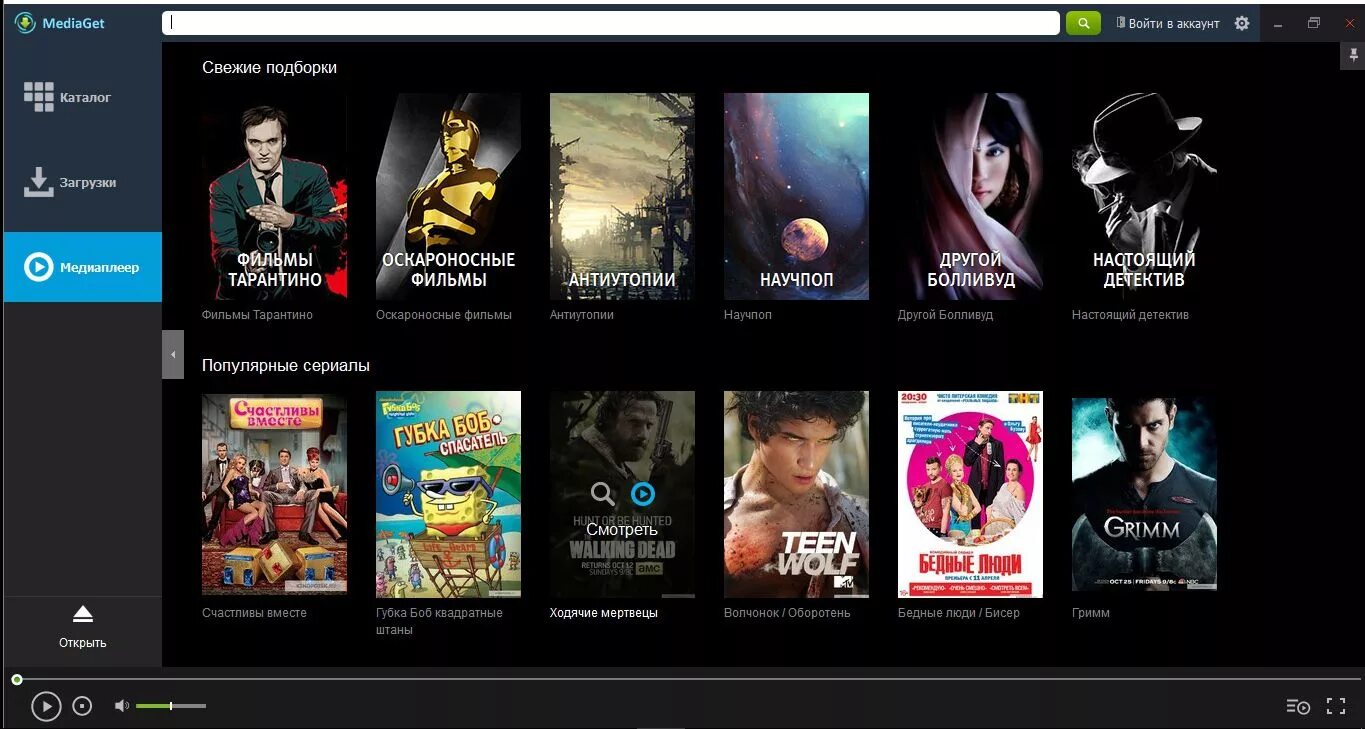Click the Счастливы вместе caption text
The image size is (1365, 729).
[x=254, y=613]
